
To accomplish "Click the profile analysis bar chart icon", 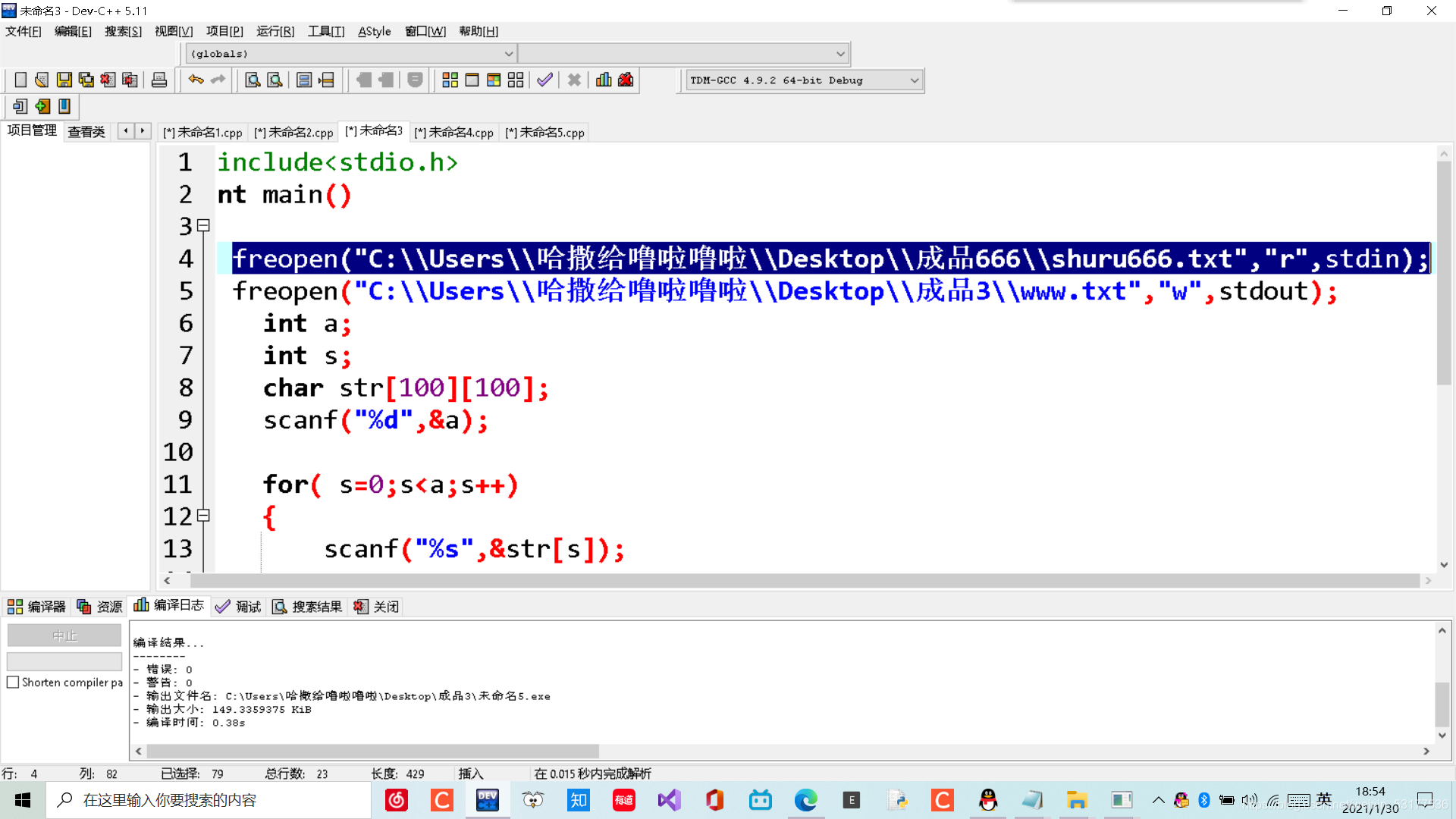I will (x=604, y=80).
